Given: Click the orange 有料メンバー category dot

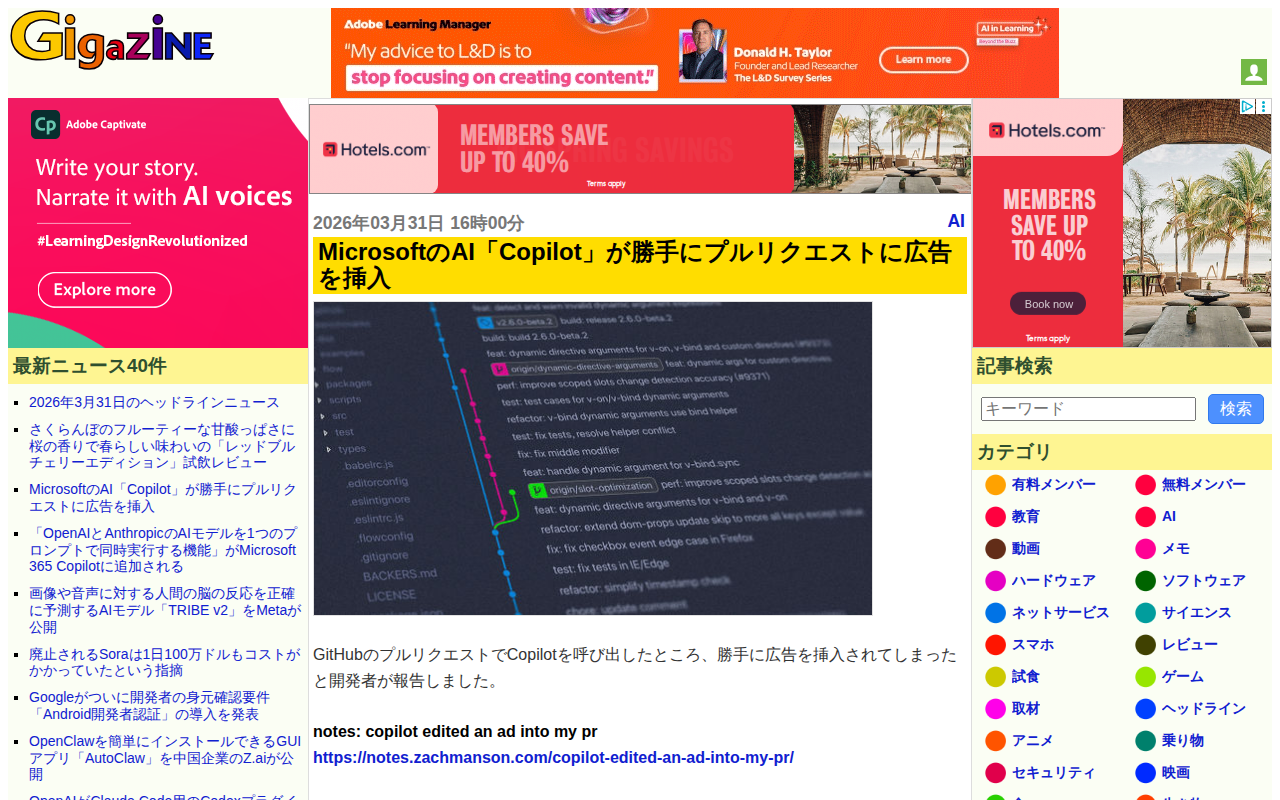Looking at the screenshot, I should (995, 485).
